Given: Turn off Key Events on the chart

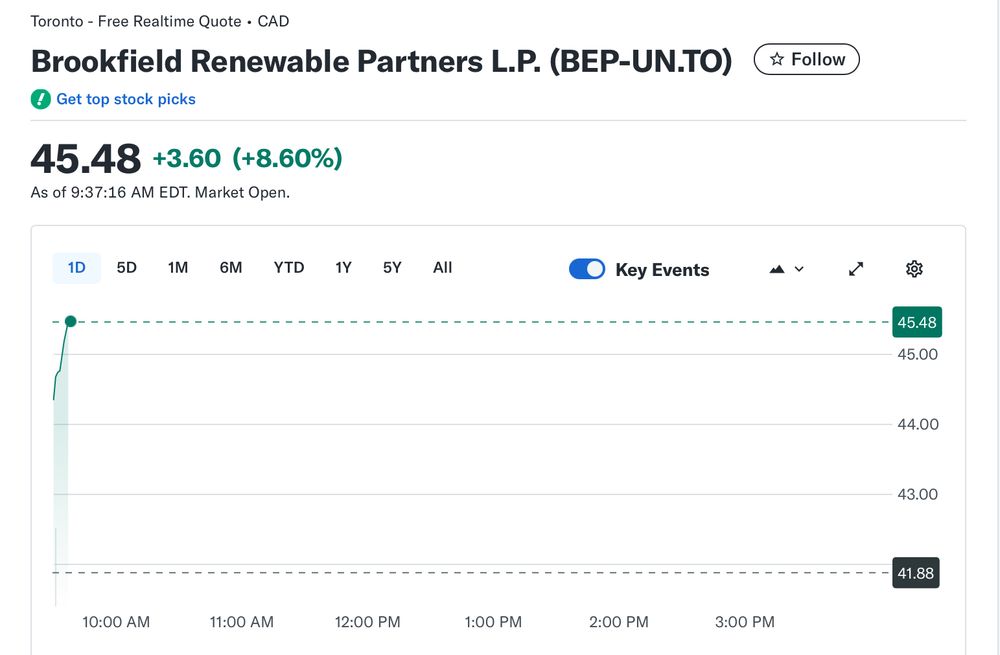Looking at the screenshot, I should 588,269.
